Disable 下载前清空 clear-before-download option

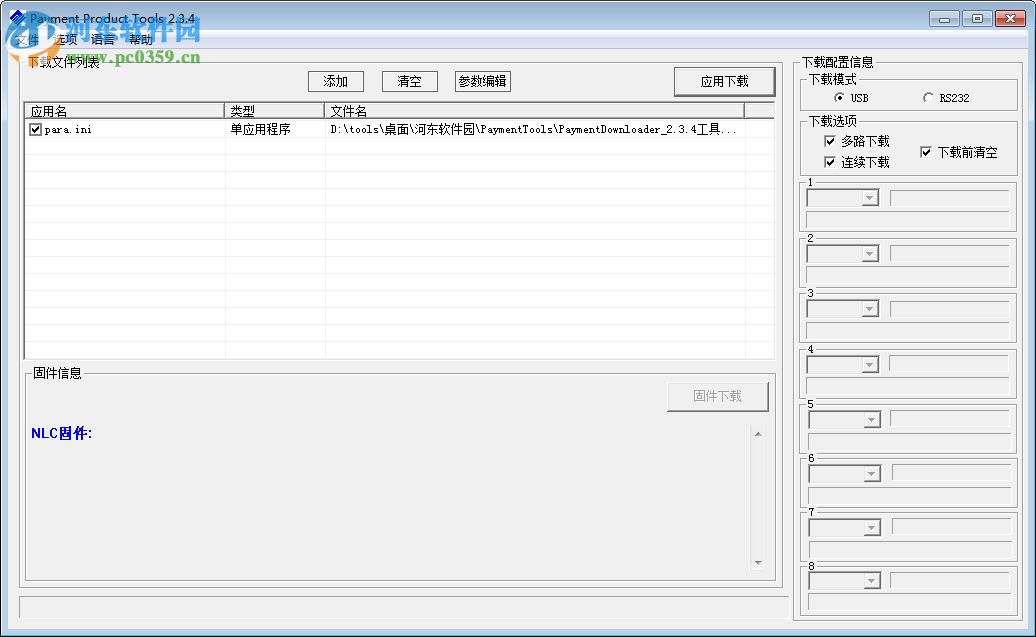(925, 151)
